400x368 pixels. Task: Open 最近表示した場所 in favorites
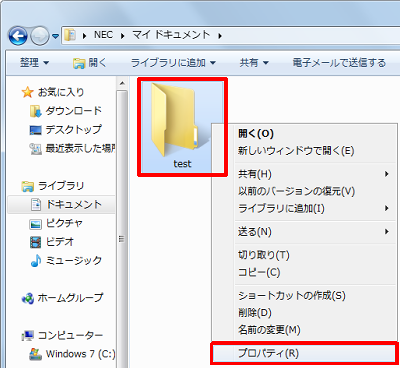click(80, 148)
